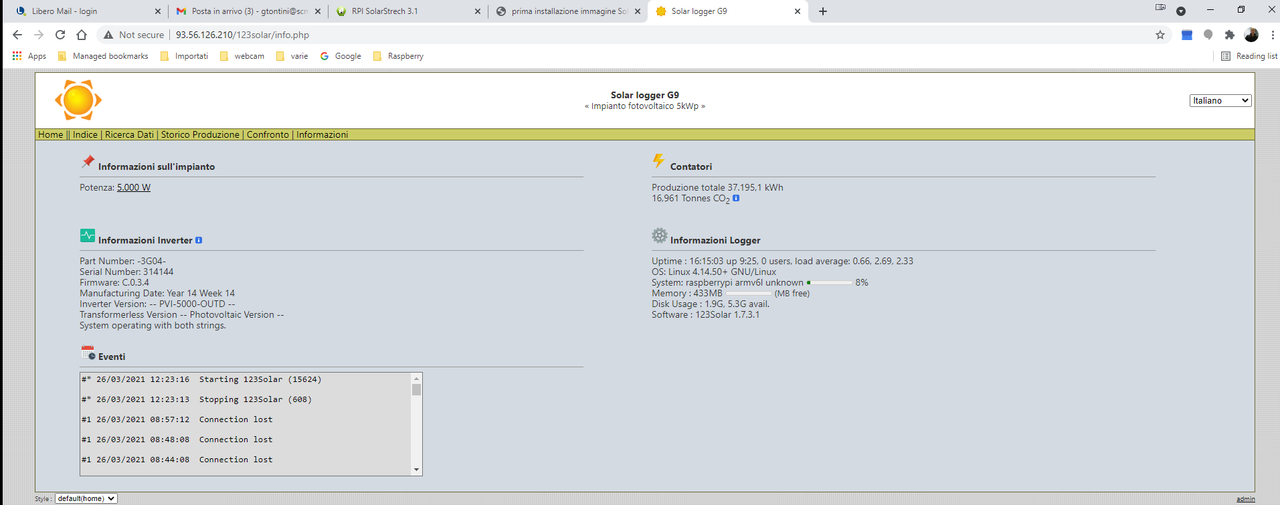Image resolution: width=1280 pixels, height=505 pixels.
Task: Open the Raspberry bookmarks folder
Action: (x=398, y=56)
